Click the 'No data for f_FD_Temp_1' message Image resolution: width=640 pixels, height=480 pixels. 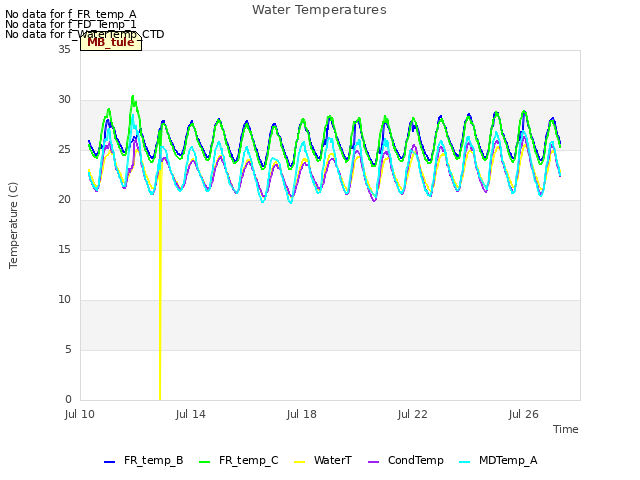click(71, 24)
